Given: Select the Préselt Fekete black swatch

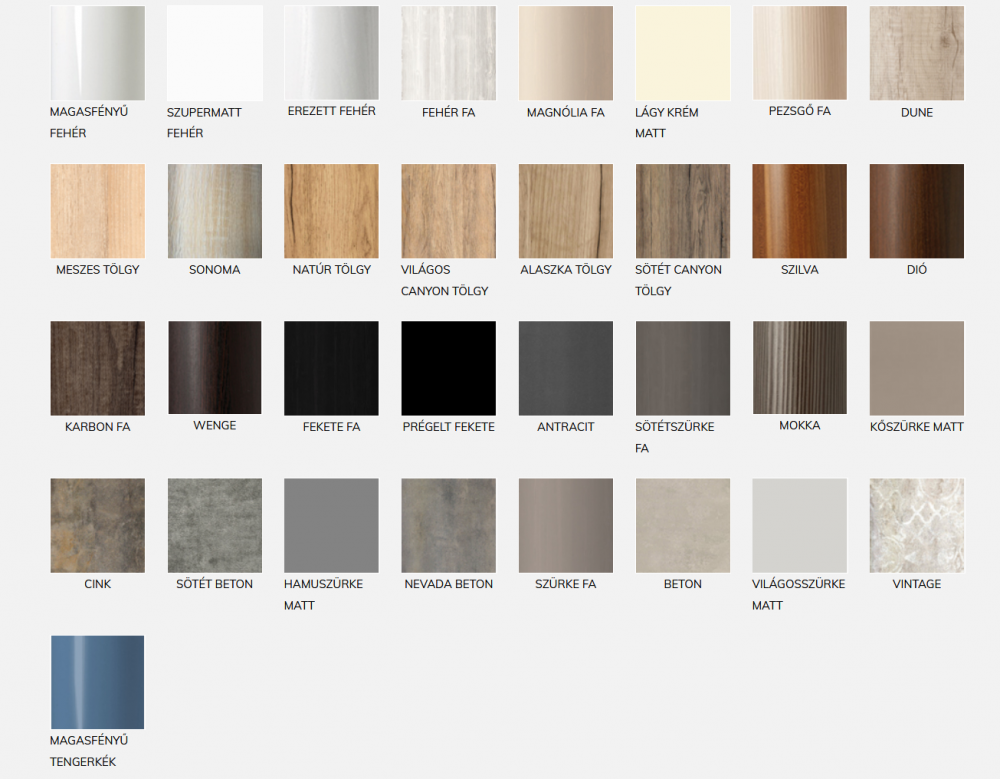Looking at the screenshot, I should pyautogui.click(x=448, y=368).
